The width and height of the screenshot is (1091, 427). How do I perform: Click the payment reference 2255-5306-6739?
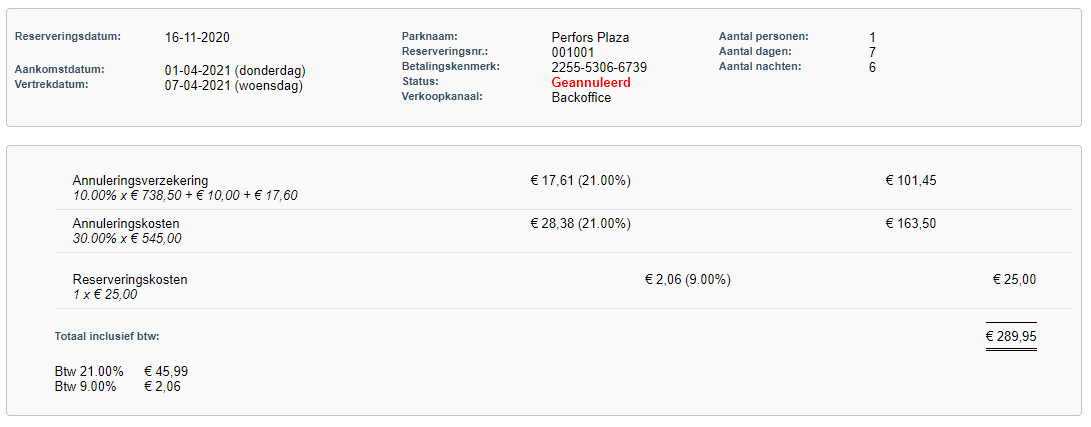point(599,68)
